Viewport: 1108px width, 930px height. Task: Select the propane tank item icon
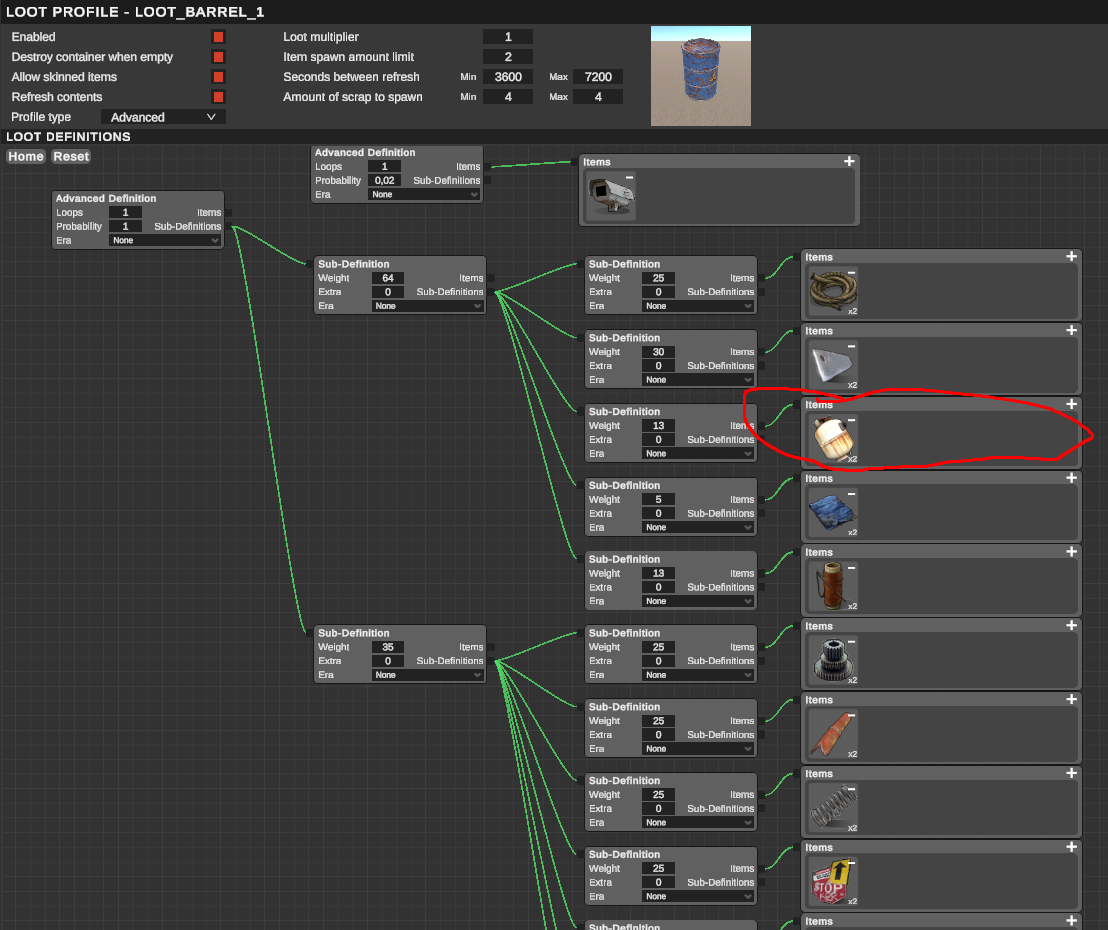[x=832, y=439]
